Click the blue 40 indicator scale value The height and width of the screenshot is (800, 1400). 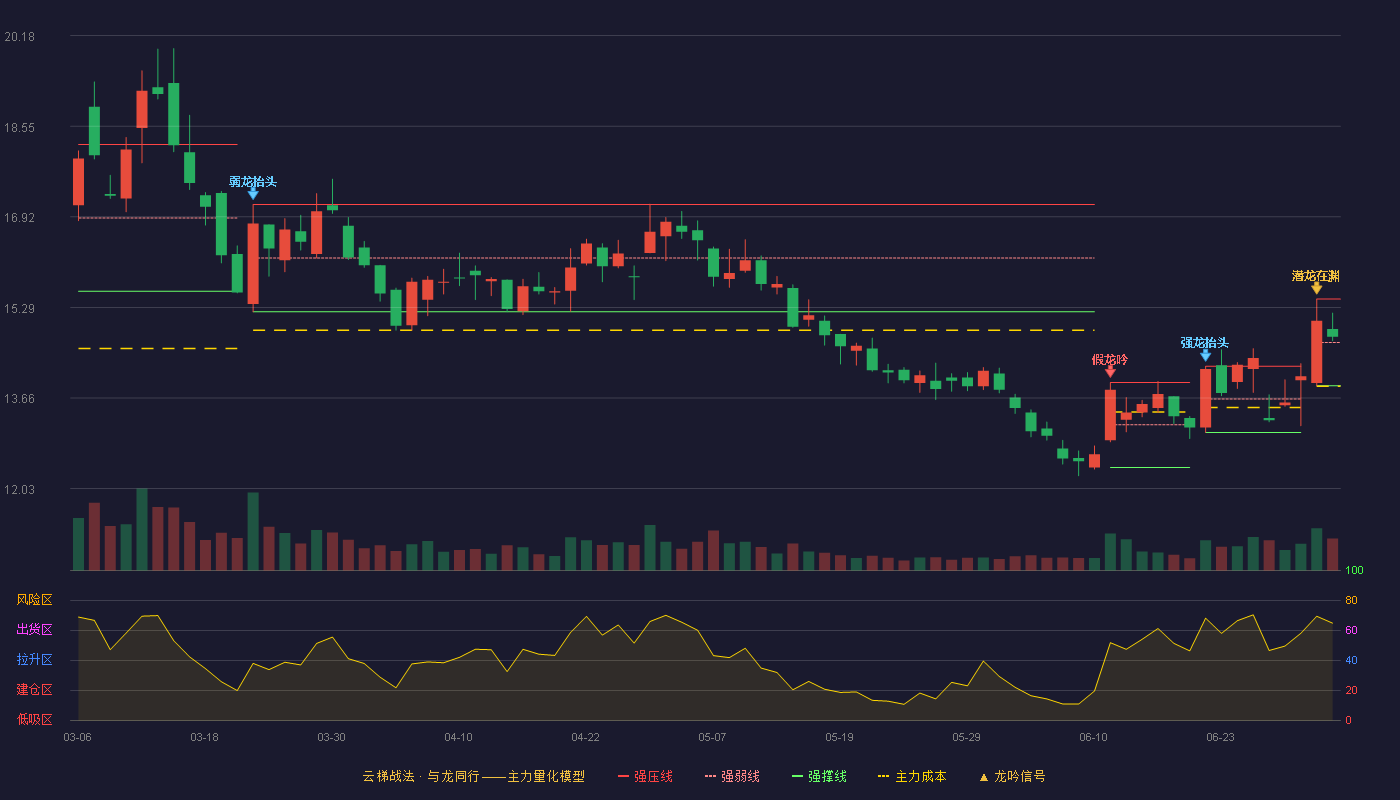tap(1351, 660)
